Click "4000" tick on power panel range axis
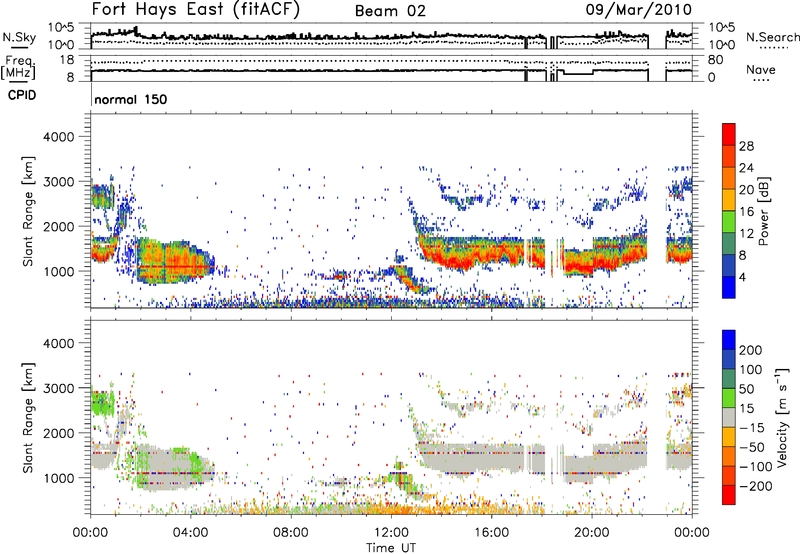Image resolution: width=800 pixels, height=554 pixels. click(x=58, y=137)
